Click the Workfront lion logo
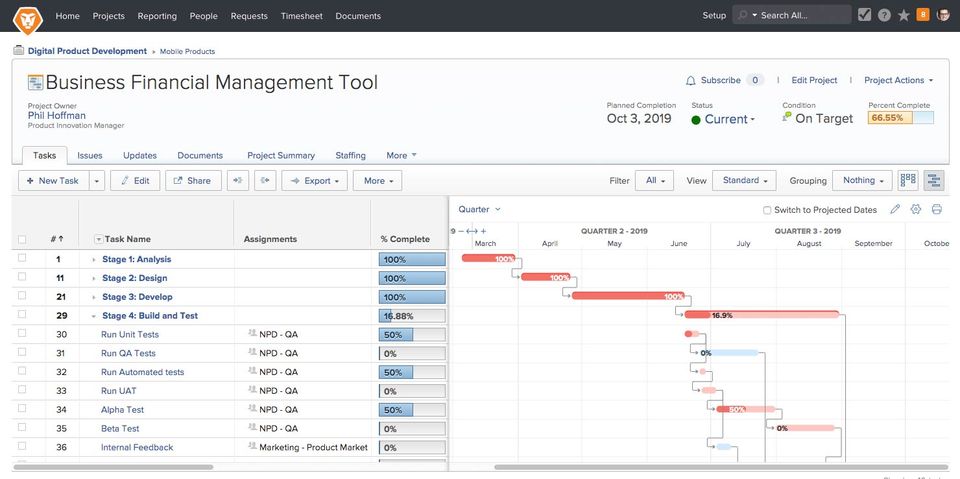Screen dimensions: 960x479 point(27,16)
